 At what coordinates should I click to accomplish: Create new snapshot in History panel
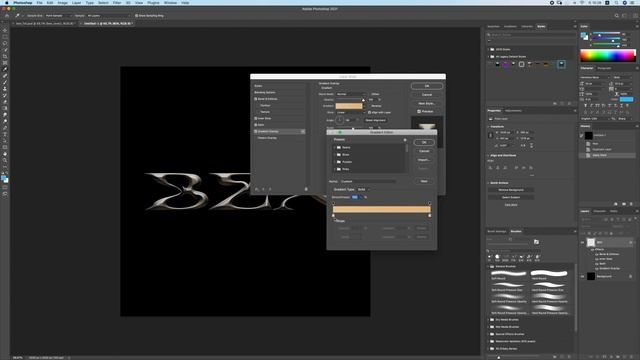click(x=624, y=204)
